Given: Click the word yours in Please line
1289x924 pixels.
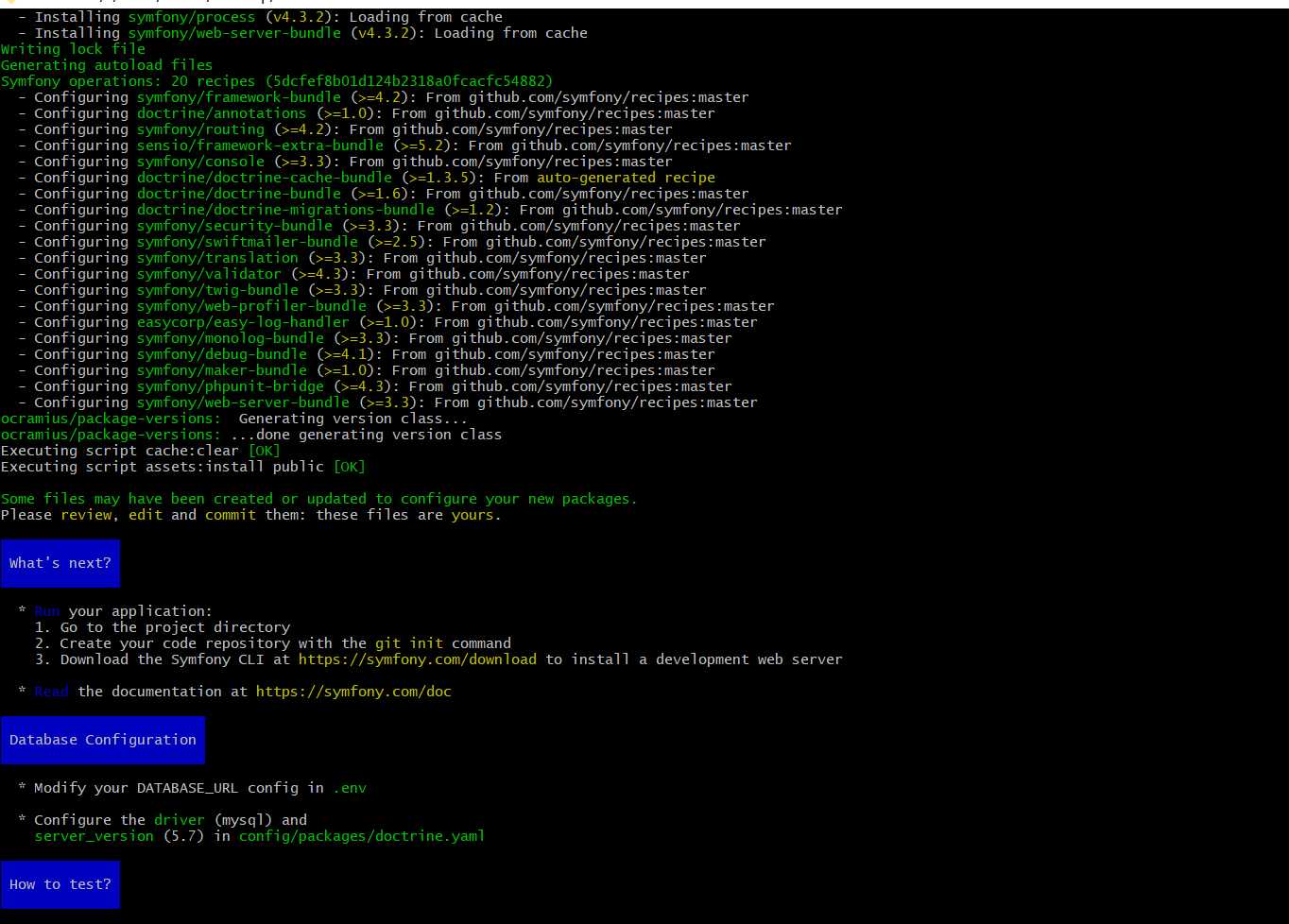Looking at the screenshot, I should [473, 515].
